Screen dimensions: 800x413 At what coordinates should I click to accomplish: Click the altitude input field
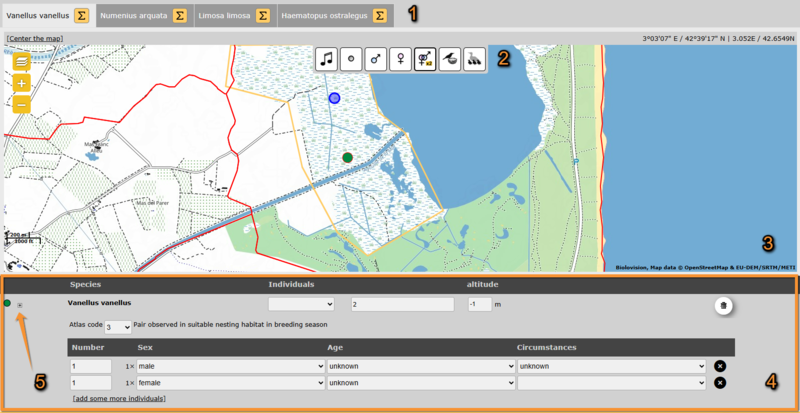tap(479, 304)
